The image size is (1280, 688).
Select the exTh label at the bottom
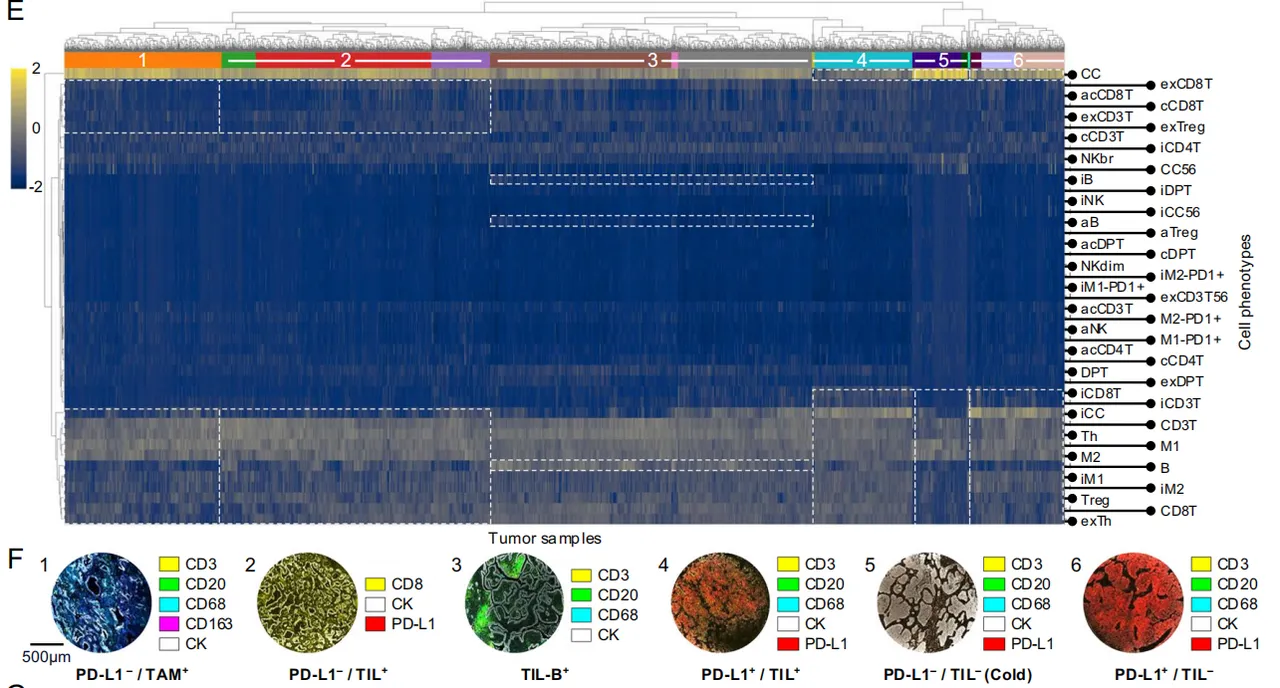click(x=1096, y=521)
